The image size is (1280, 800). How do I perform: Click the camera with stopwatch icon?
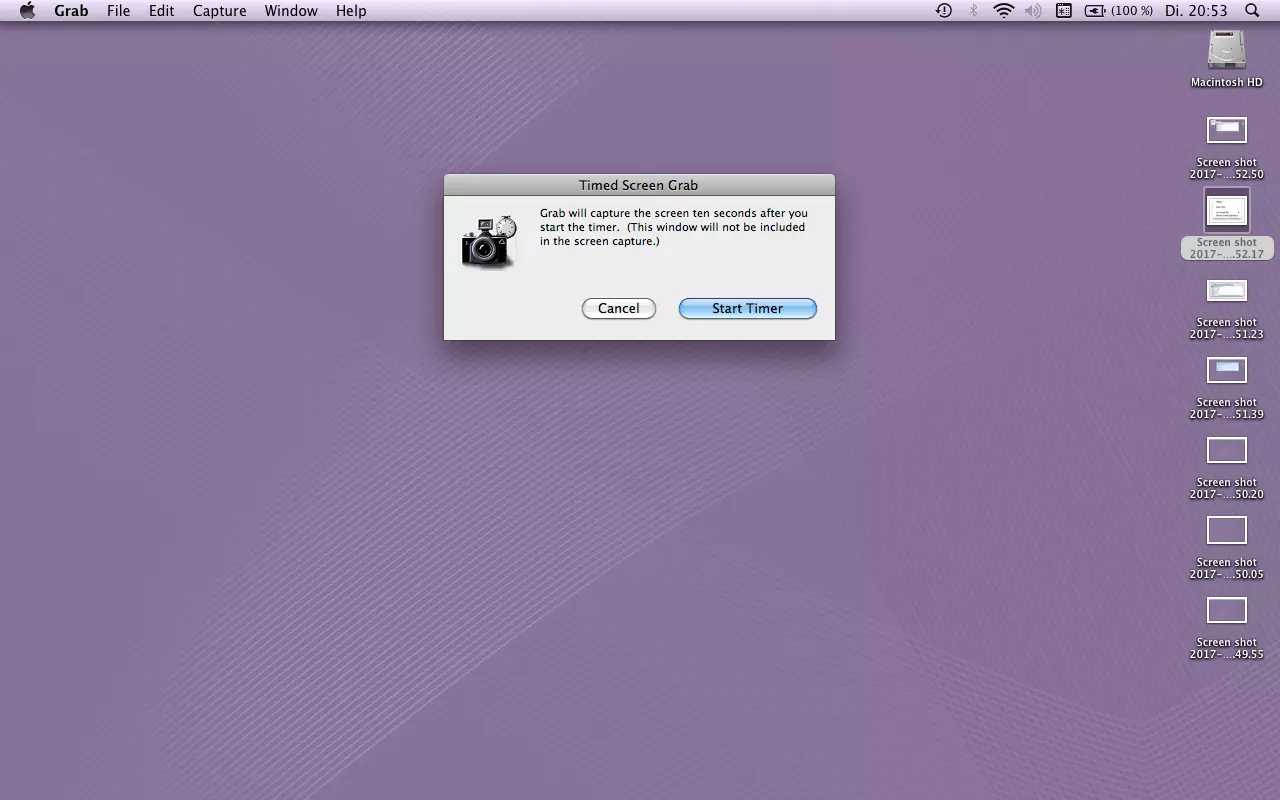(489, 242)
